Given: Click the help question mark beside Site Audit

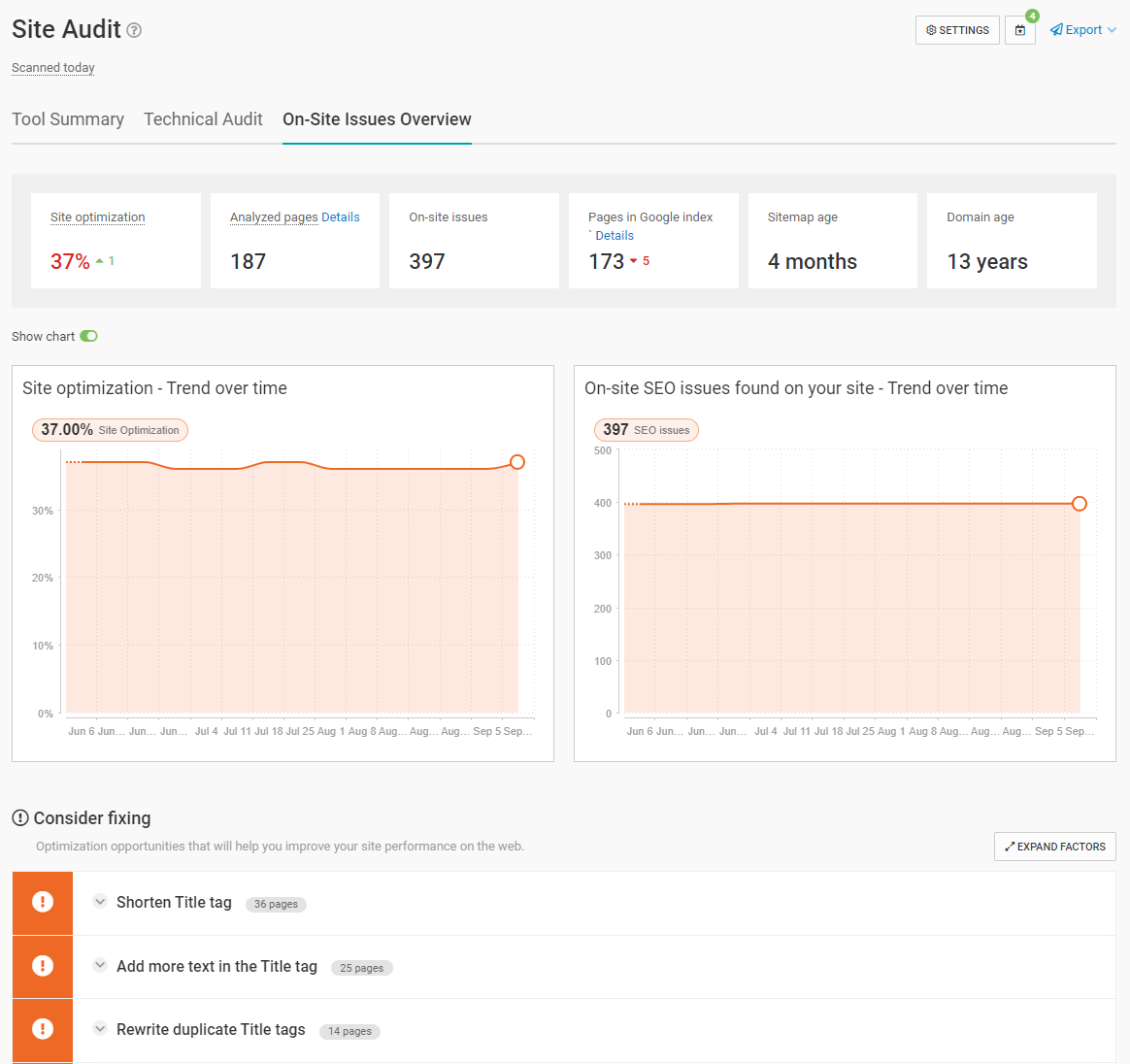Looking at the screenshot, I should pos(135,31).
